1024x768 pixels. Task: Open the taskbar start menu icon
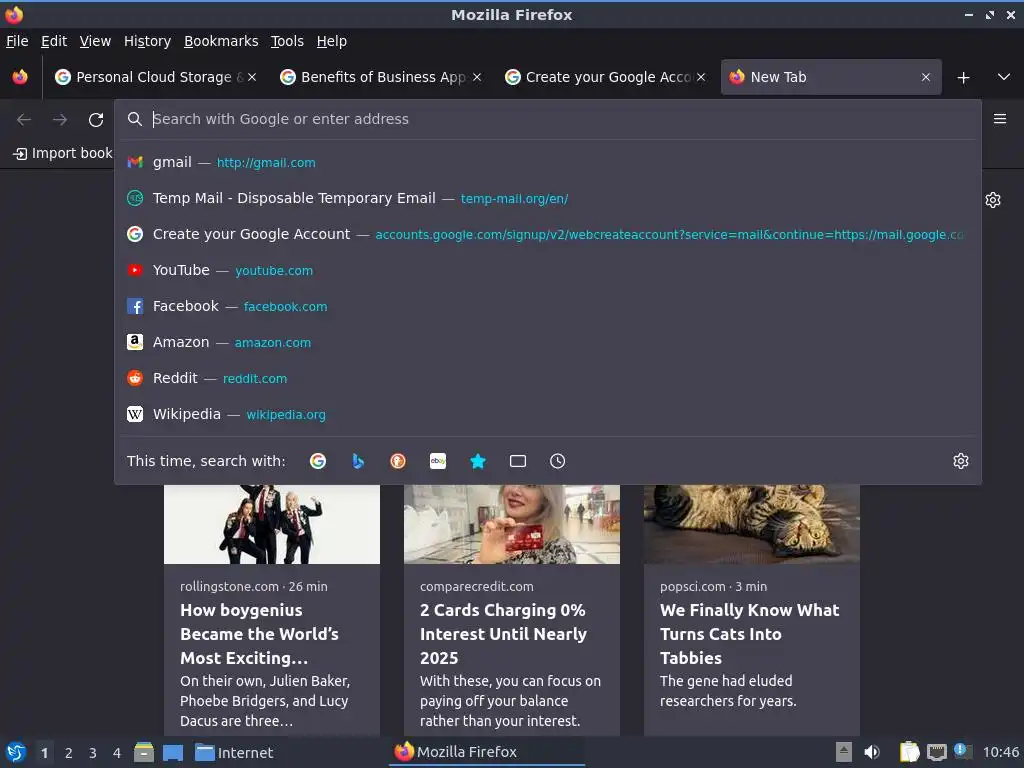coord(16,752)
